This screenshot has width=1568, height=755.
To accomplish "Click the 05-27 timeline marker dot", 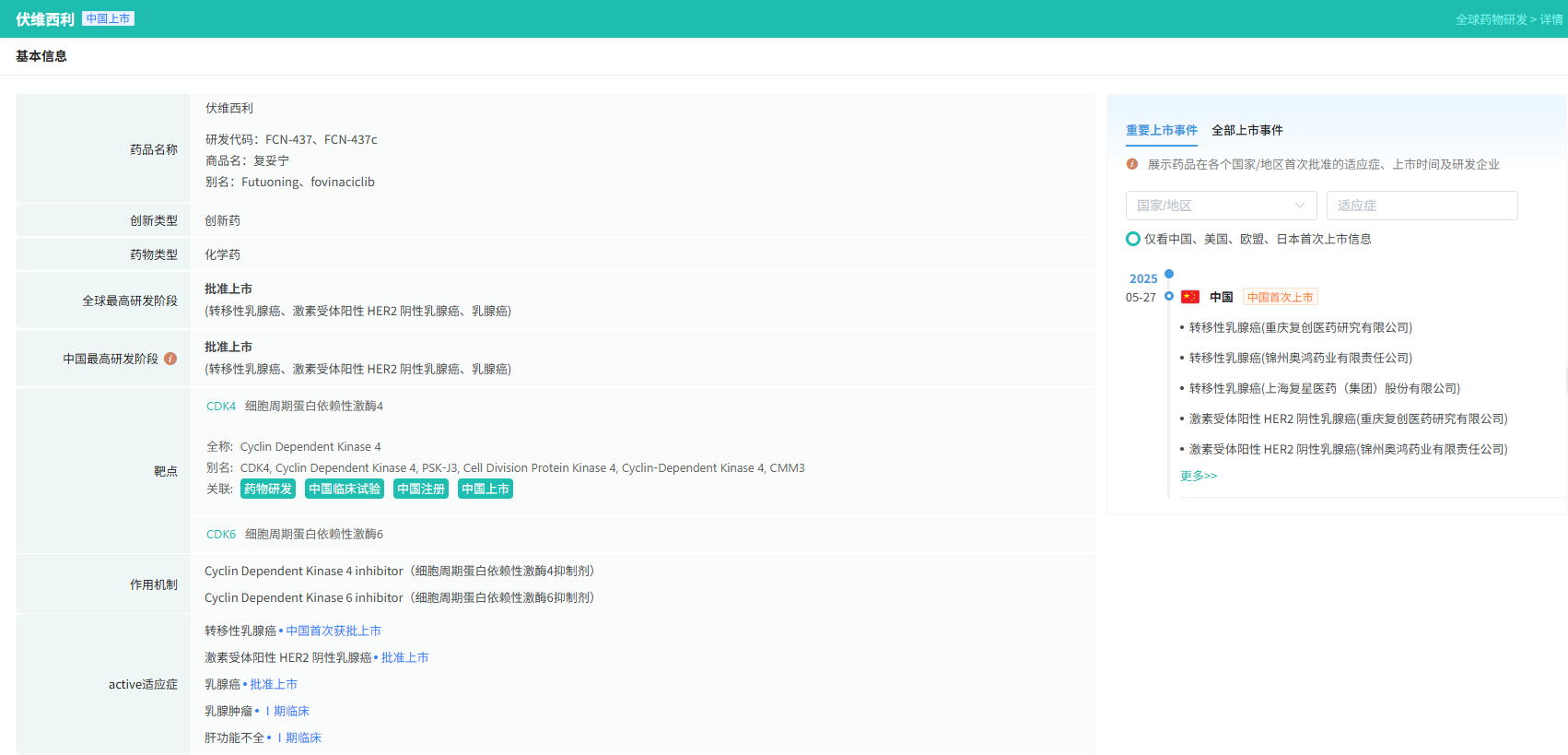I will (x=1168, y=296).
